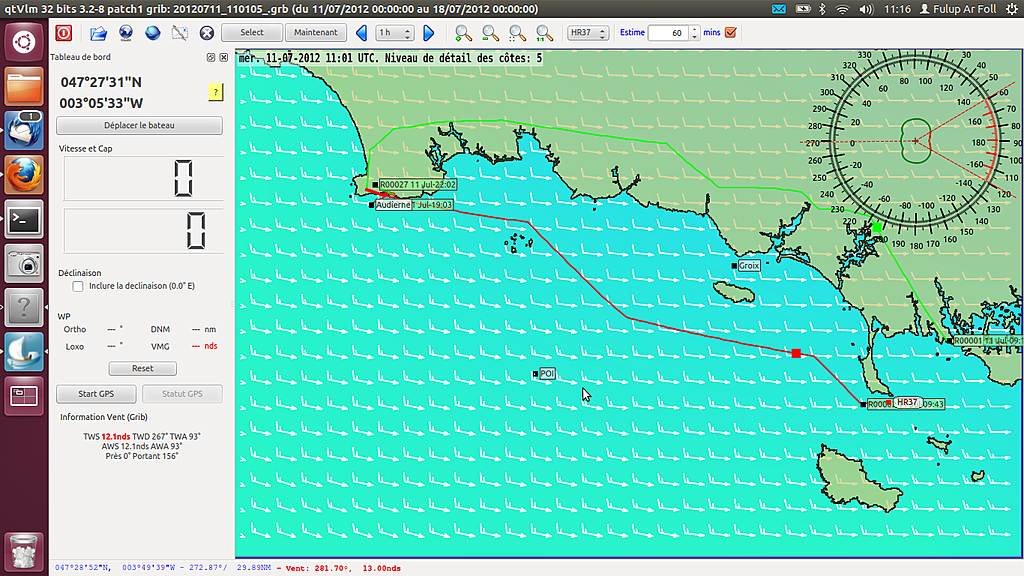Image resolution: width=1024 pixels, height=576 pixels.
Task: Toggle the Estime checkbox in toolbar
Action: [731, 33]
